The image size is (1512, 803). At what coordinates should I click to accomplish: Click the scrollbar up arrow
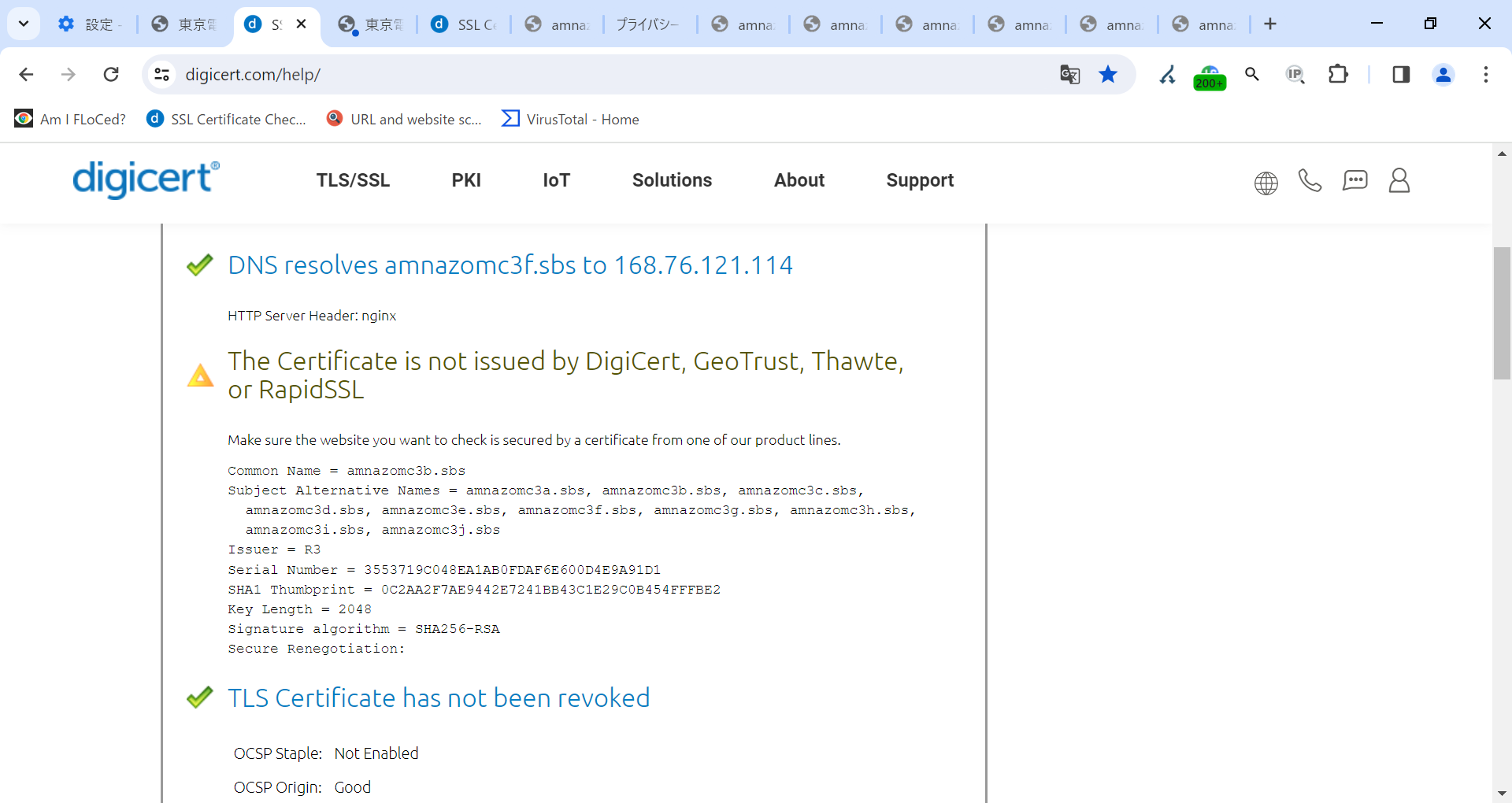pyautogui.click(x=1502, y=154)
